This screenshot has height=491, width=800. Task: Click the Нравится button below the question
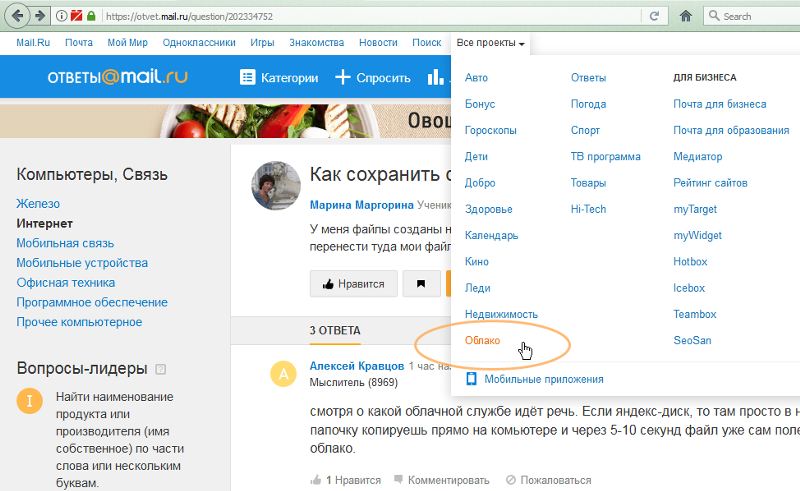(354, 284)
